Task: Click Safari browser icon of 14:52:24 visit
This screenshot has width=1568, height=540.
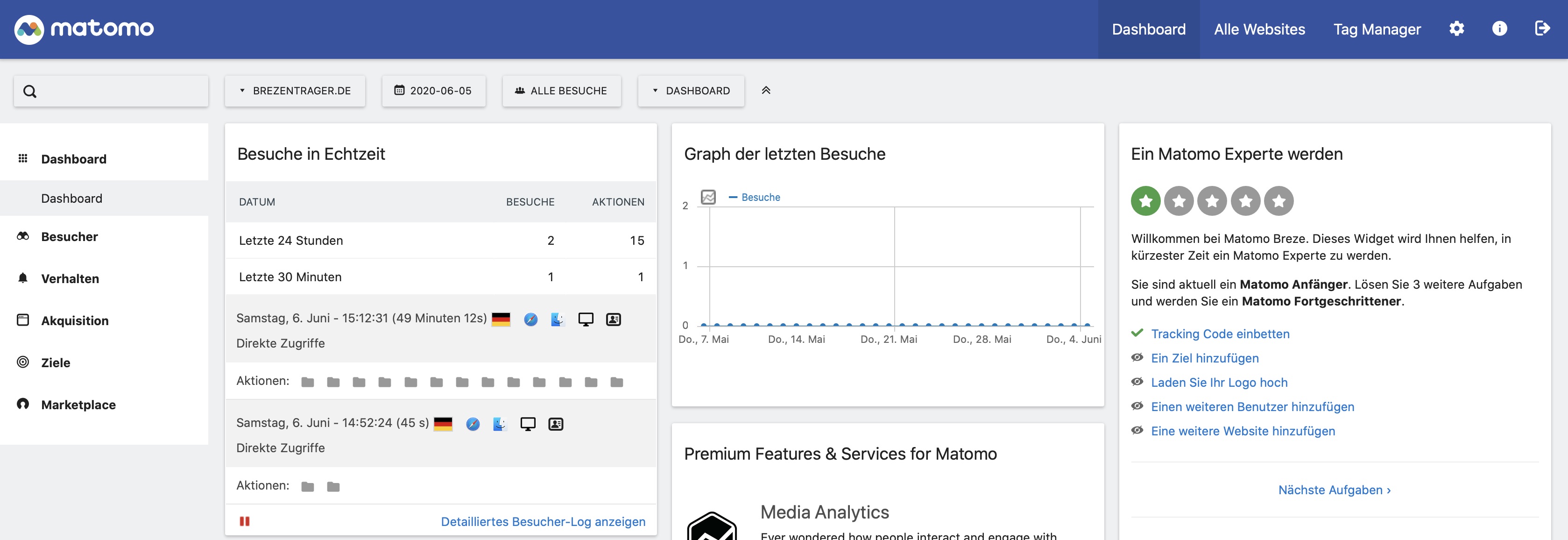Action: [x=473, y=424]
